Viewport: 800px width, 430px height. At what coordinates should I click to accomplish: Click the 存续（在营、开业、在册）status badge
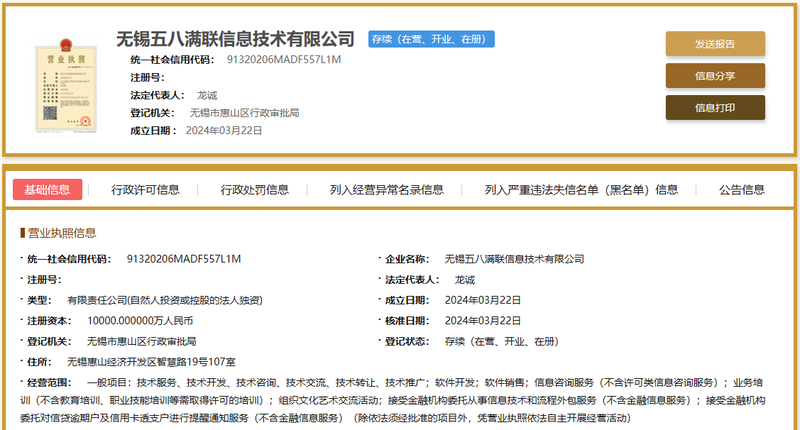point(431,39)
